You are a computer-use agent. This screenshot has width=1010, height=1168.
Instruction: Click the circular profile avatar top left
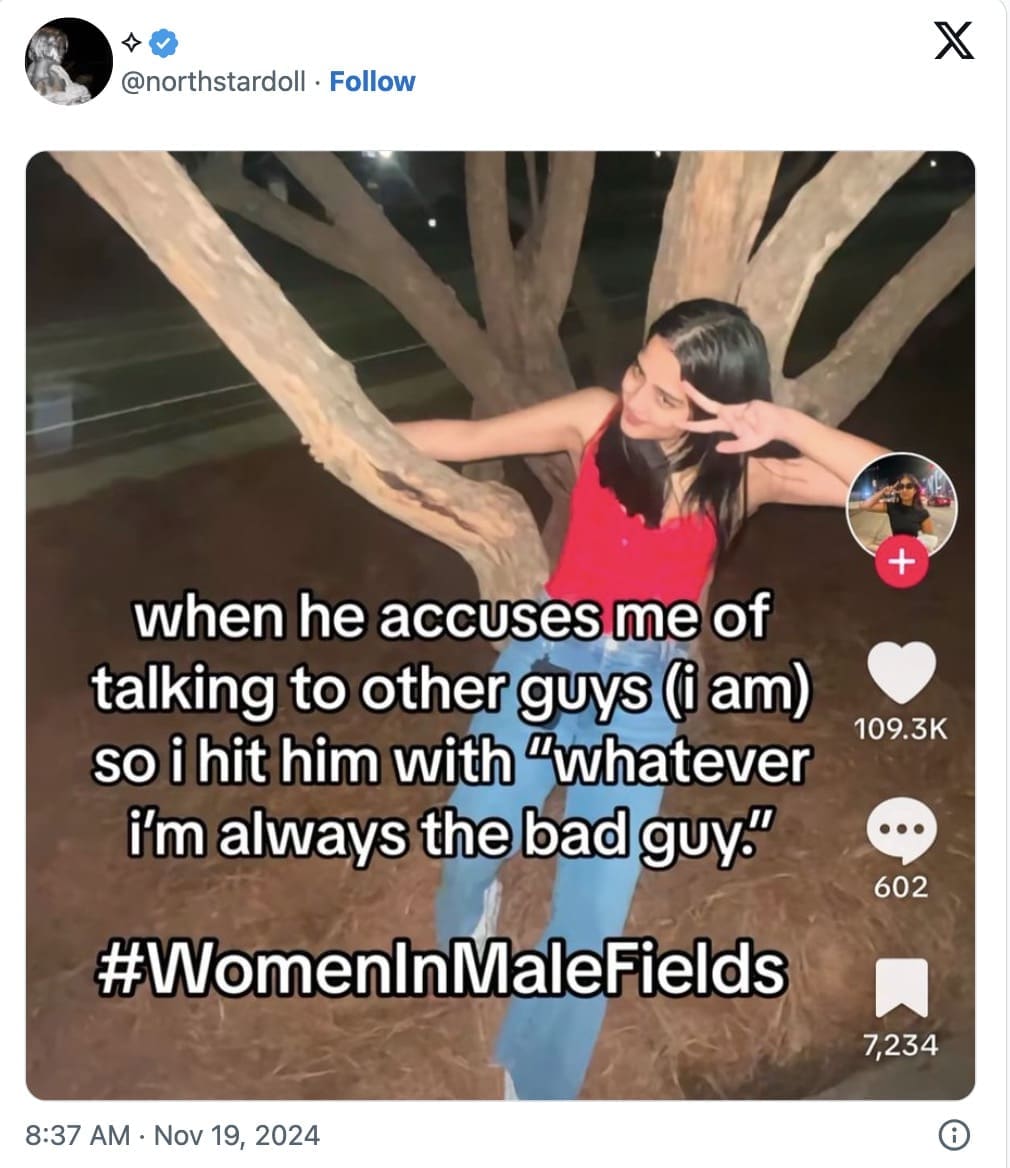point(67,60)
